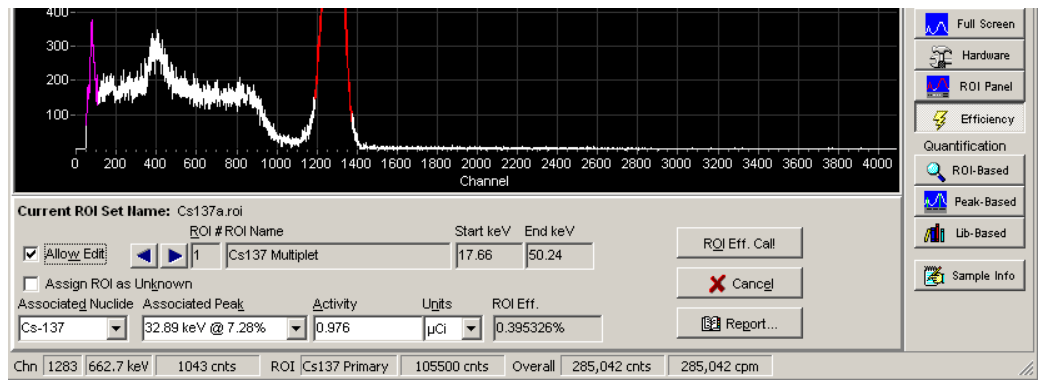The width and height of the screenshot is (1046, 389).
Task: Click channel number 1283 in status bar
Action: (x=62, y=366)
